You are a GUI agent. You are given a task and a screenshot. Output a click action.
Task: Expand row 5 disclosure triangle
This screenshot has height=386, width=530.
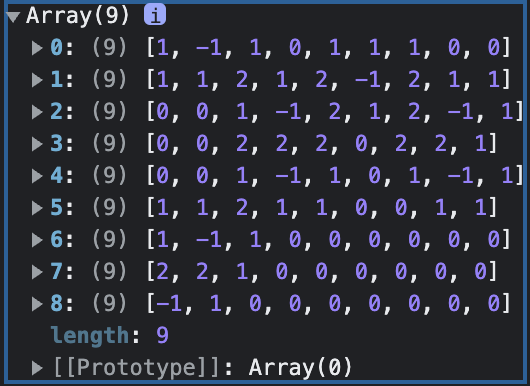37,208
